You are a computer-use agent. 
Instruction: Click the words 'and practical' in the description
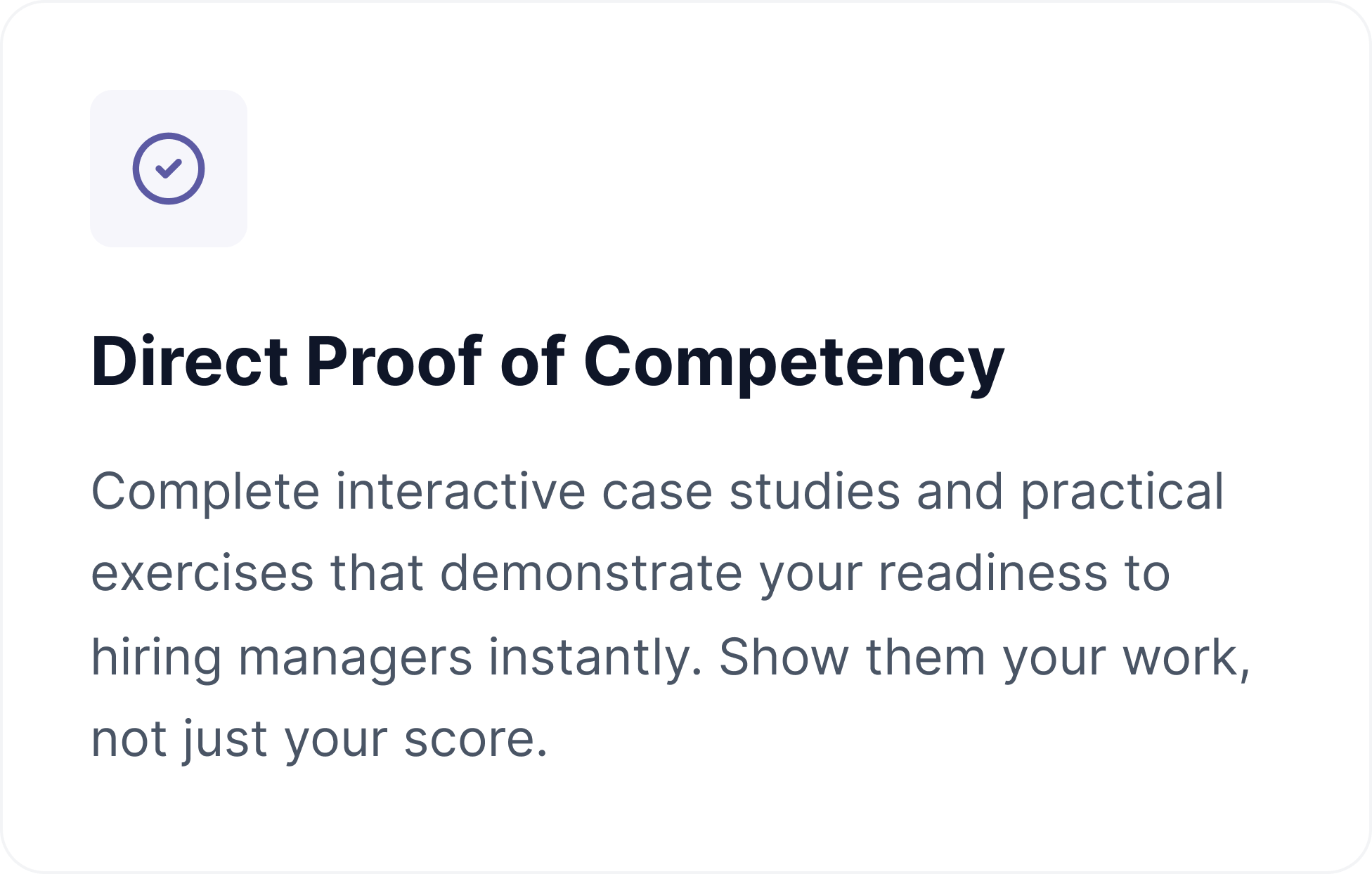[x=1070, y=493]
